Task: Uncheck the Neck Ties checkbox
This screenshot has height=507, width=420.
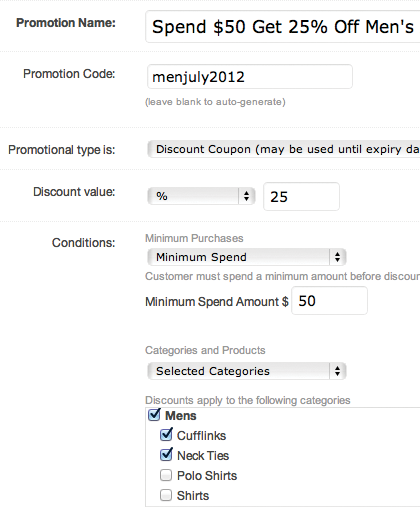Action: 166,455
